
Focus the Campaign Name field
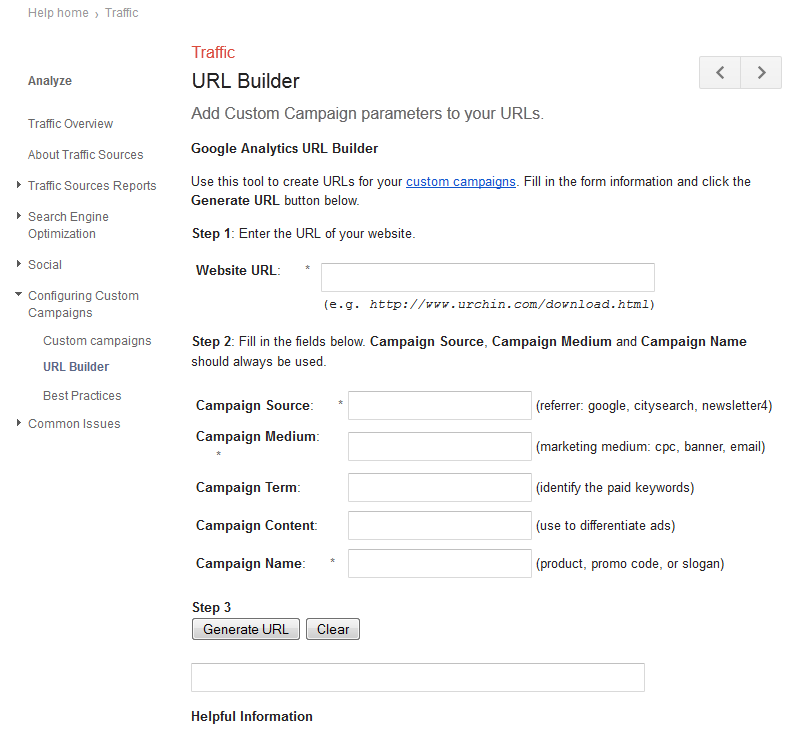tap(440, 564)
